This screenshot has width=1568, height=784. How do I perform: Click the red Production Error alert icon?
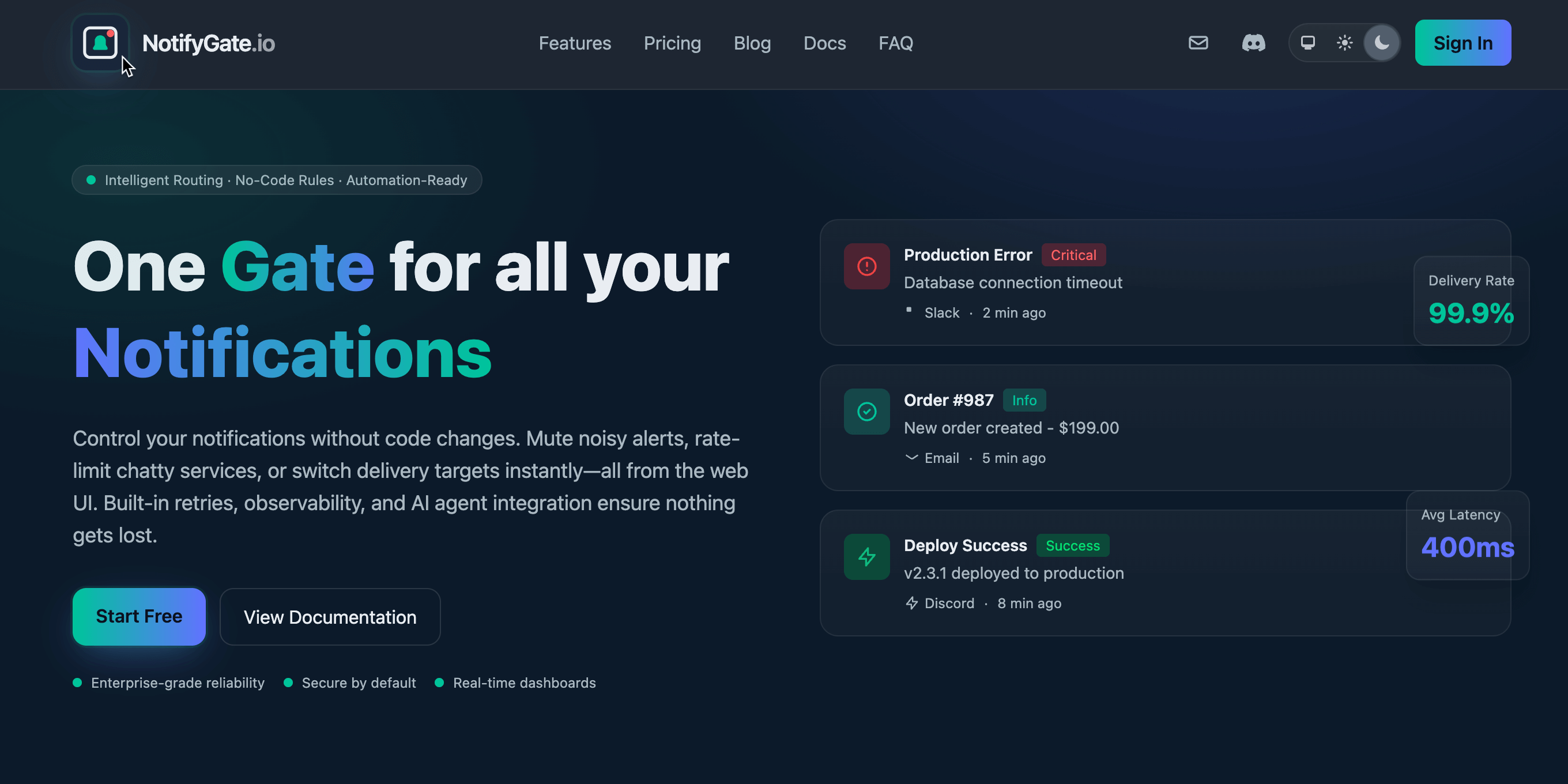click(866, 266)
